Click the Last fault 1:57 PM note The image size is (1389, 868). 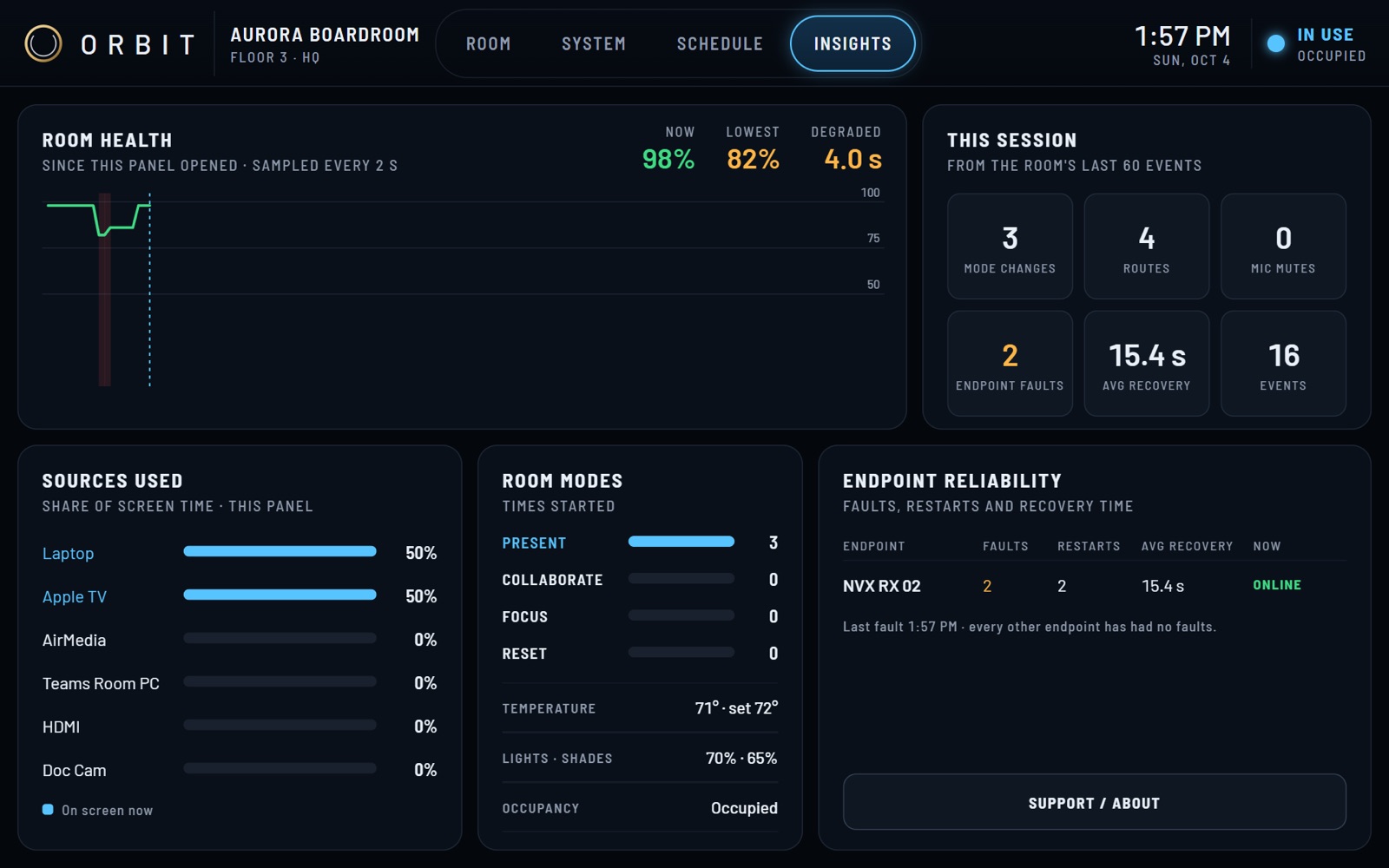pos(1030,627)
